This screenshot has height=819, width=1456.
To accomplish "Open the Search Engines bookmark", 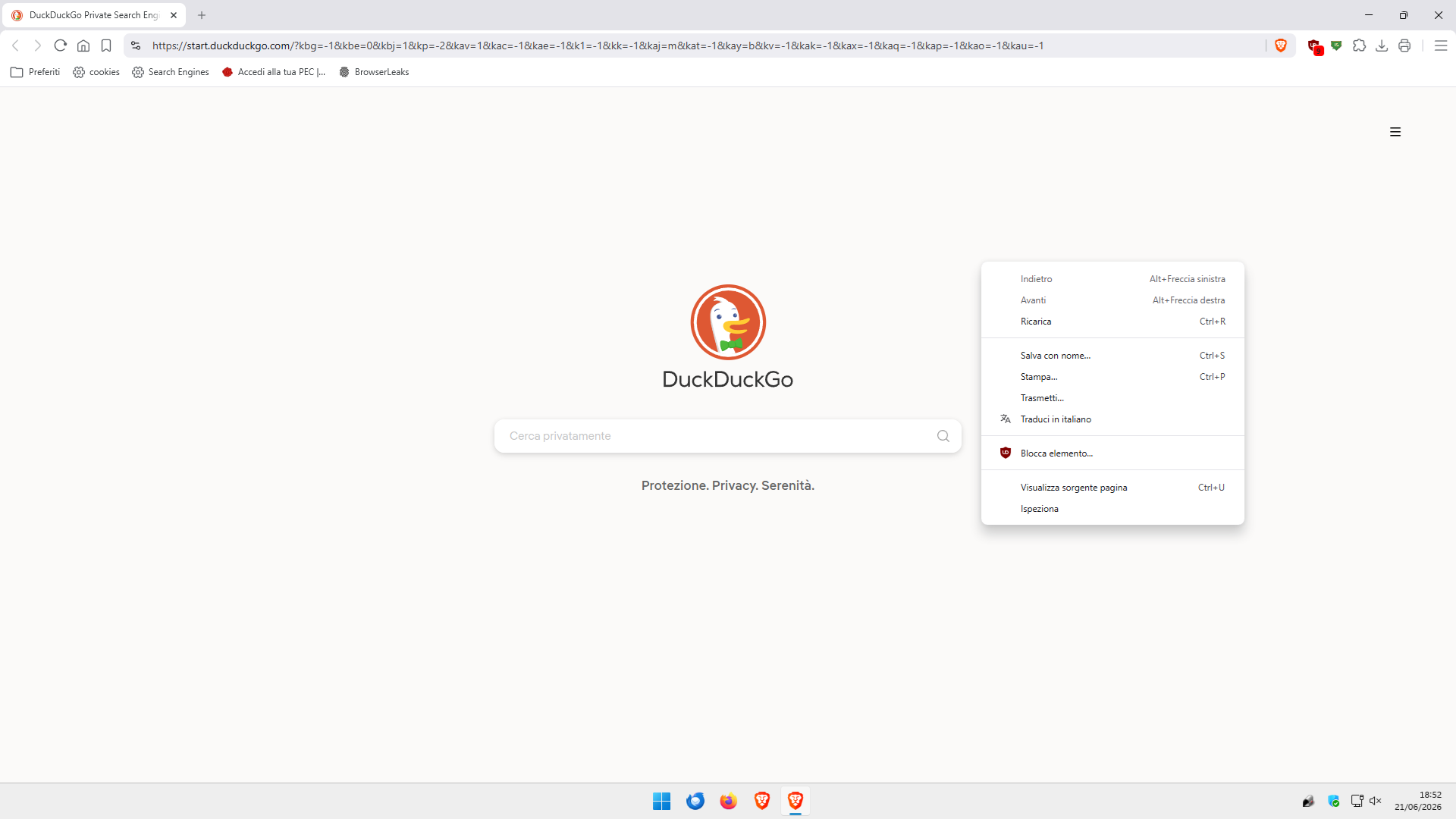I will click(x=171, y=72).
